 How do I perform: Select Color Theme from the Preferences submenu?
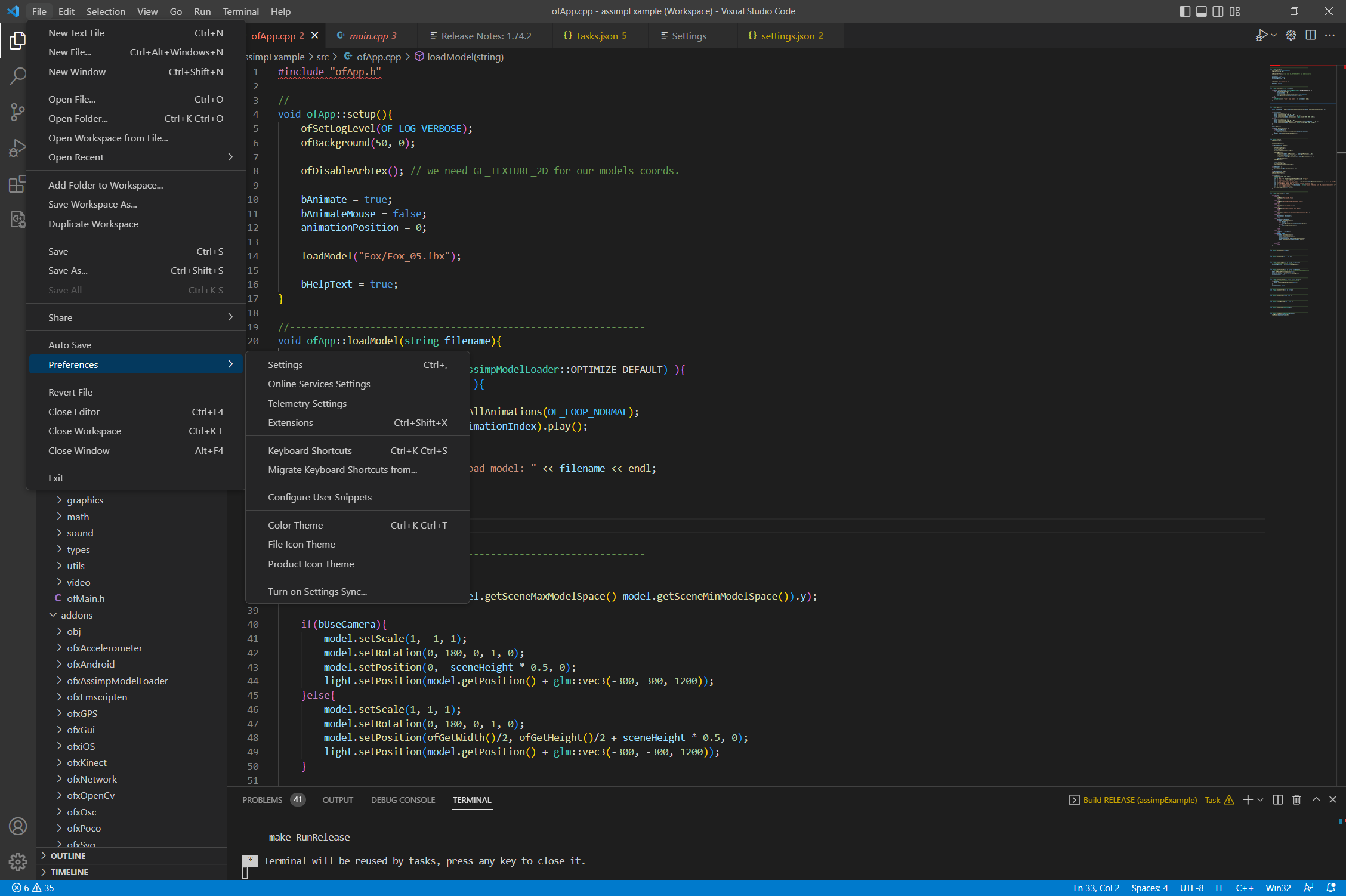(x=295, y=525)
